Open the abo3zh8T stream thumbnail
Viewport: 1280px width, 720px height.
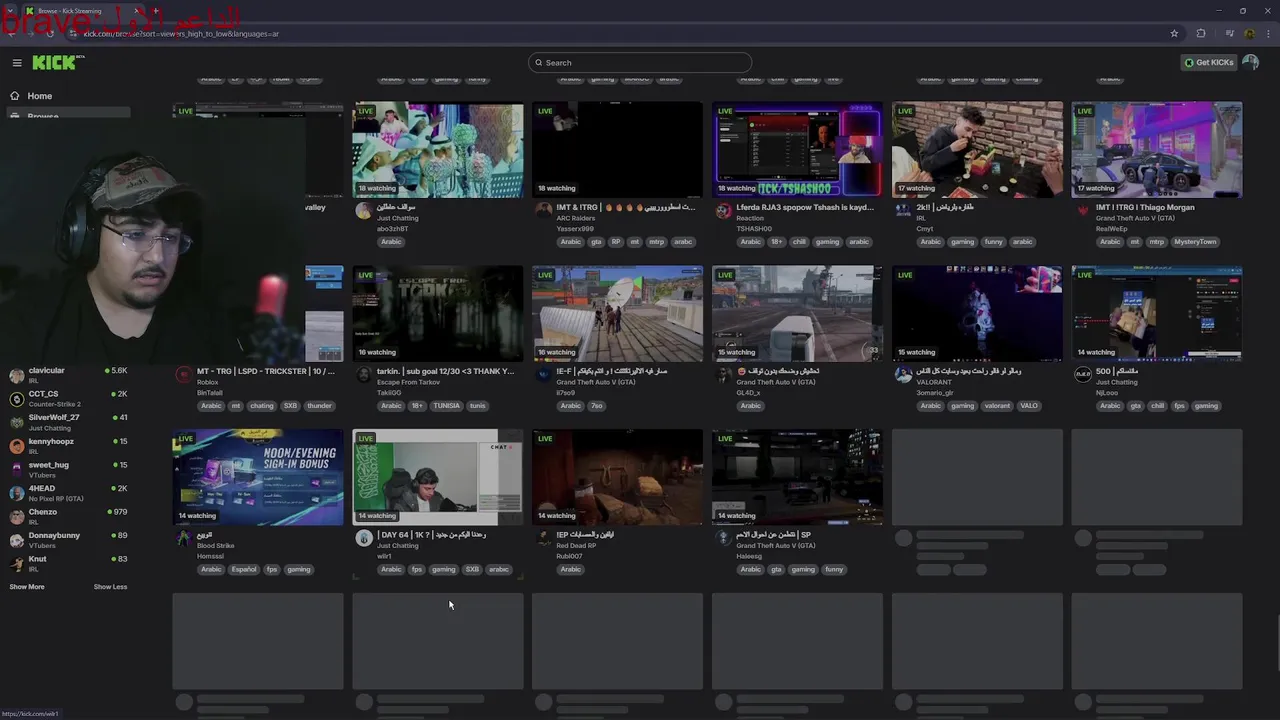click(437, 149)
